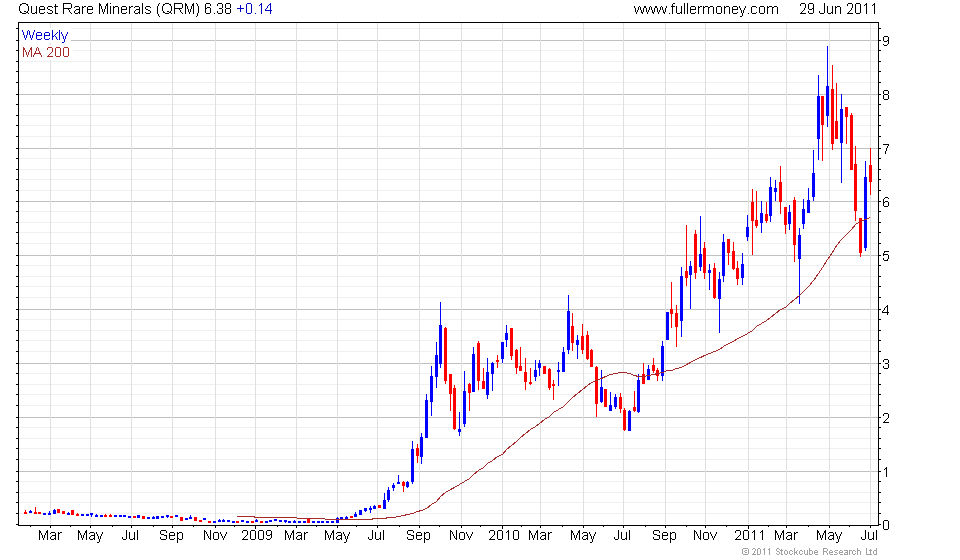Screen dimensions: 960x560
Task: Click the price change +0.14
Action: (x=255, y=9)
